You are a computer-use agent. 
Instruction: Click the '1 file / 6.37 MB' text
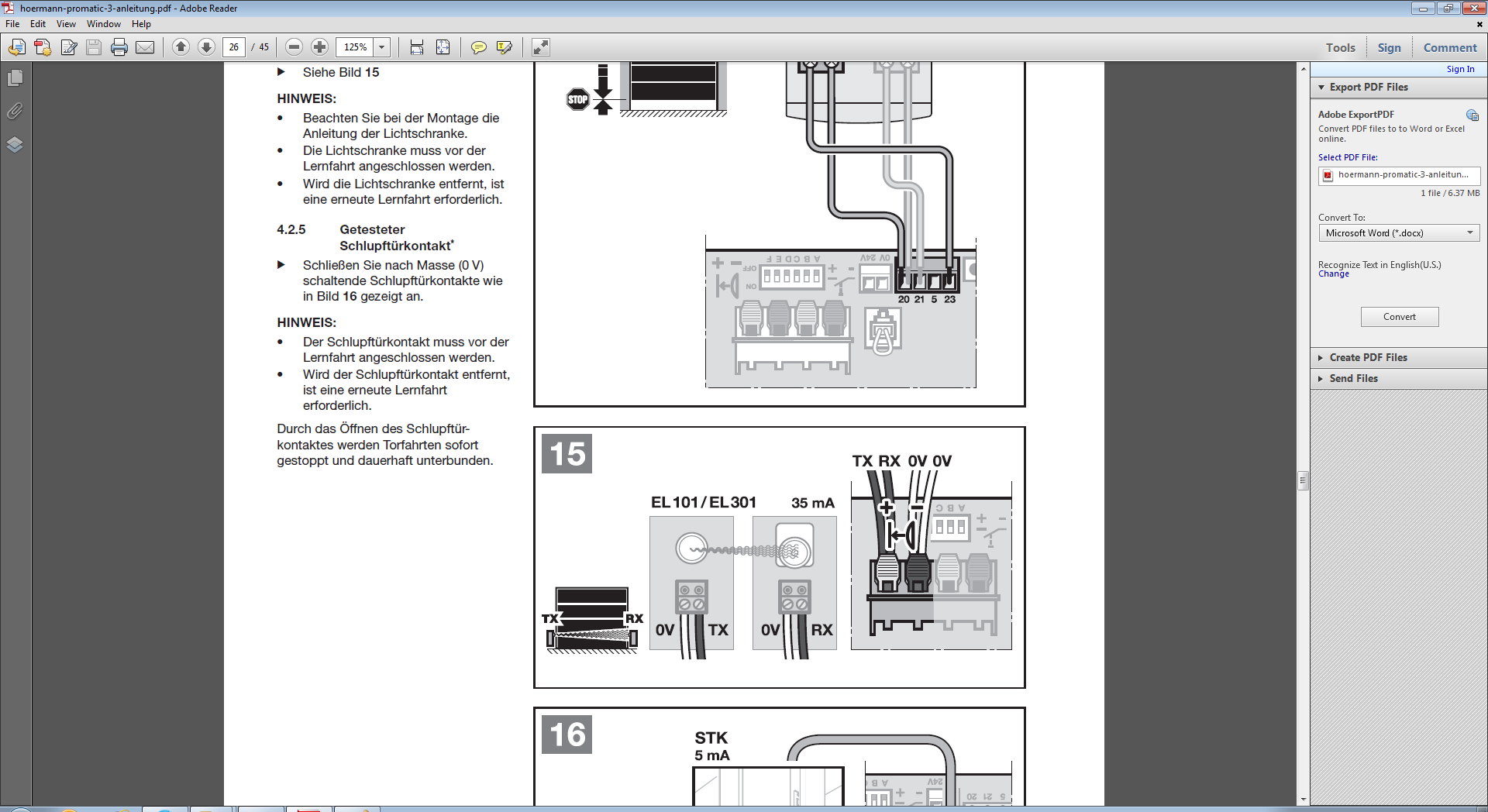tap(1450, 193)
